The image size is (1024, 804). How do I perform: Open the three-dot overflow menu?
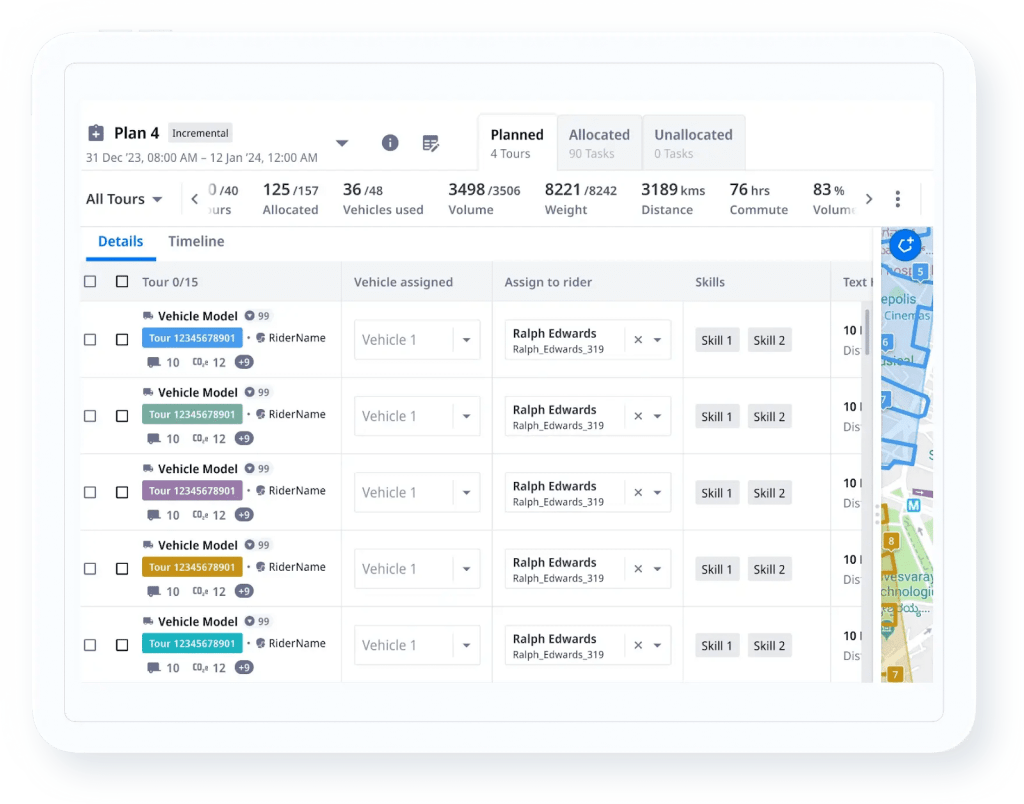click(x=898, y=198)
